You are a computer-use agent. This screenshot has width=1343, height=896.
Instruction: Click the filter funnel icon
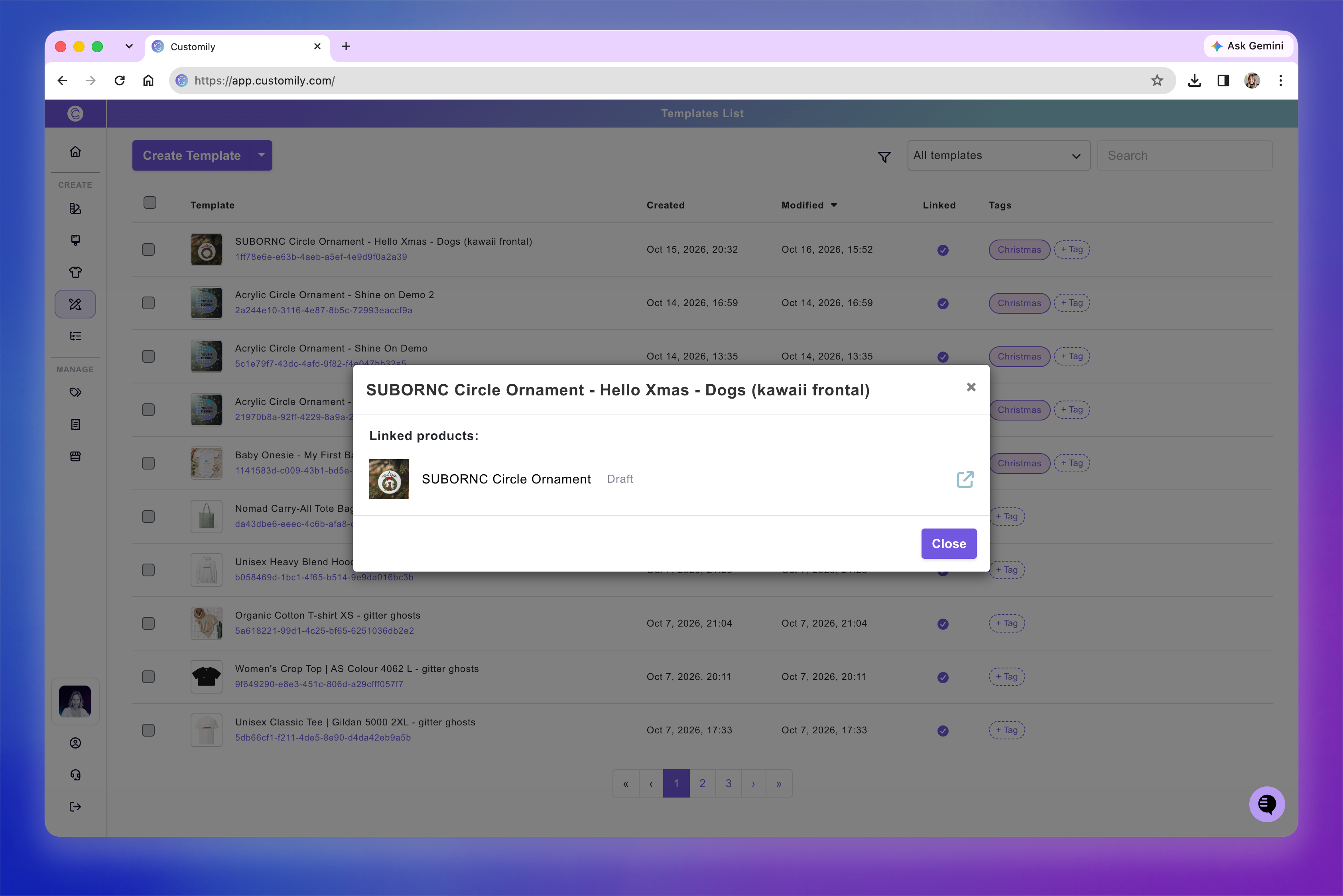click(x=884, y=157)
